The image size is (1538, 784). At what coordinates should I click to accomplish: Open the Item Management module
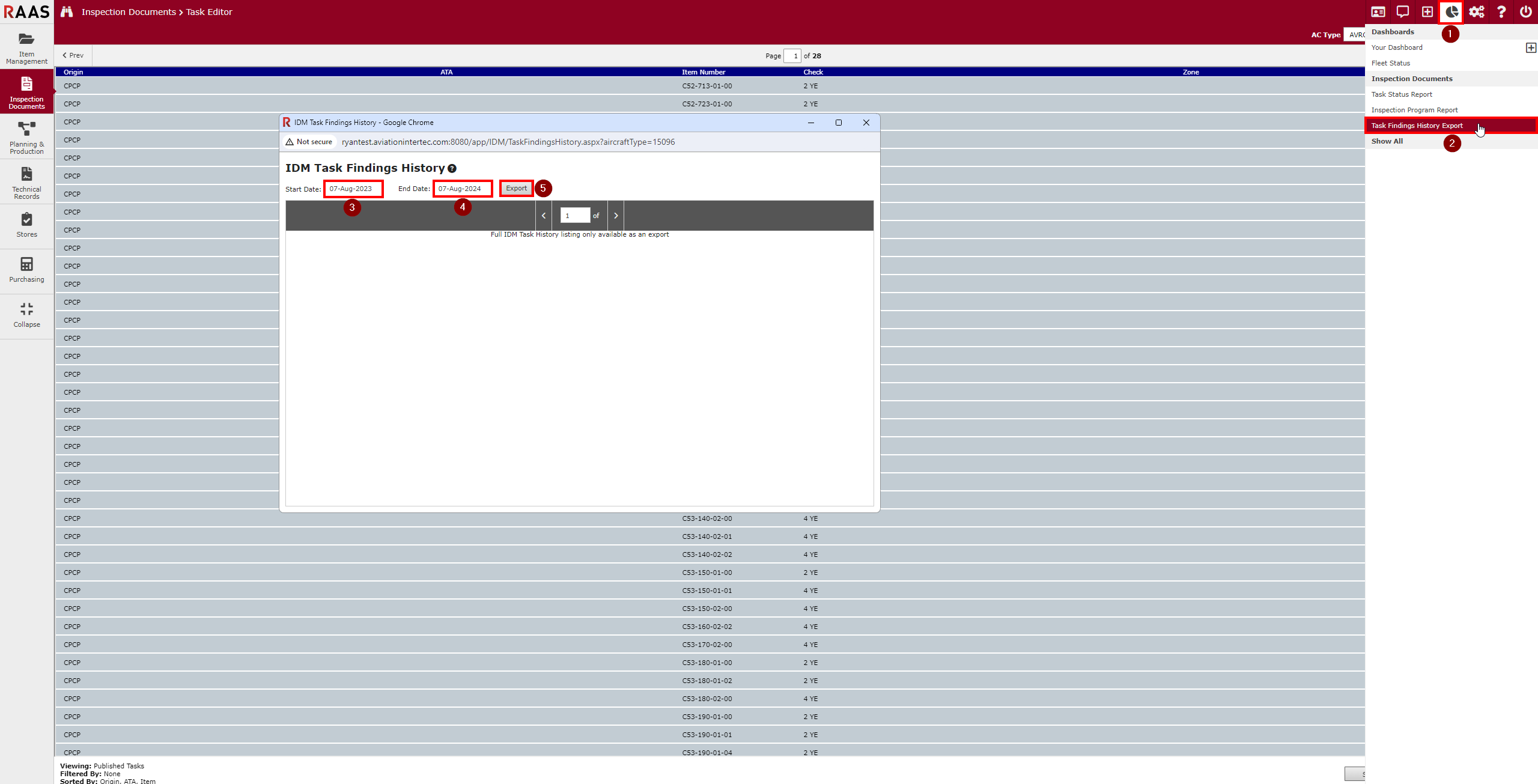[x=26, y=48]
